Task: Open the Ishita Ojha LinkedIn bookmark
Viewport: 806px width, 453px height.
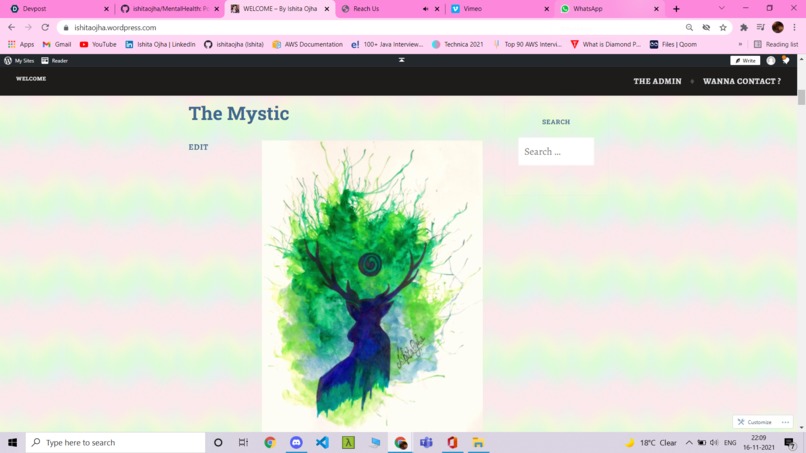Action: 160,44
